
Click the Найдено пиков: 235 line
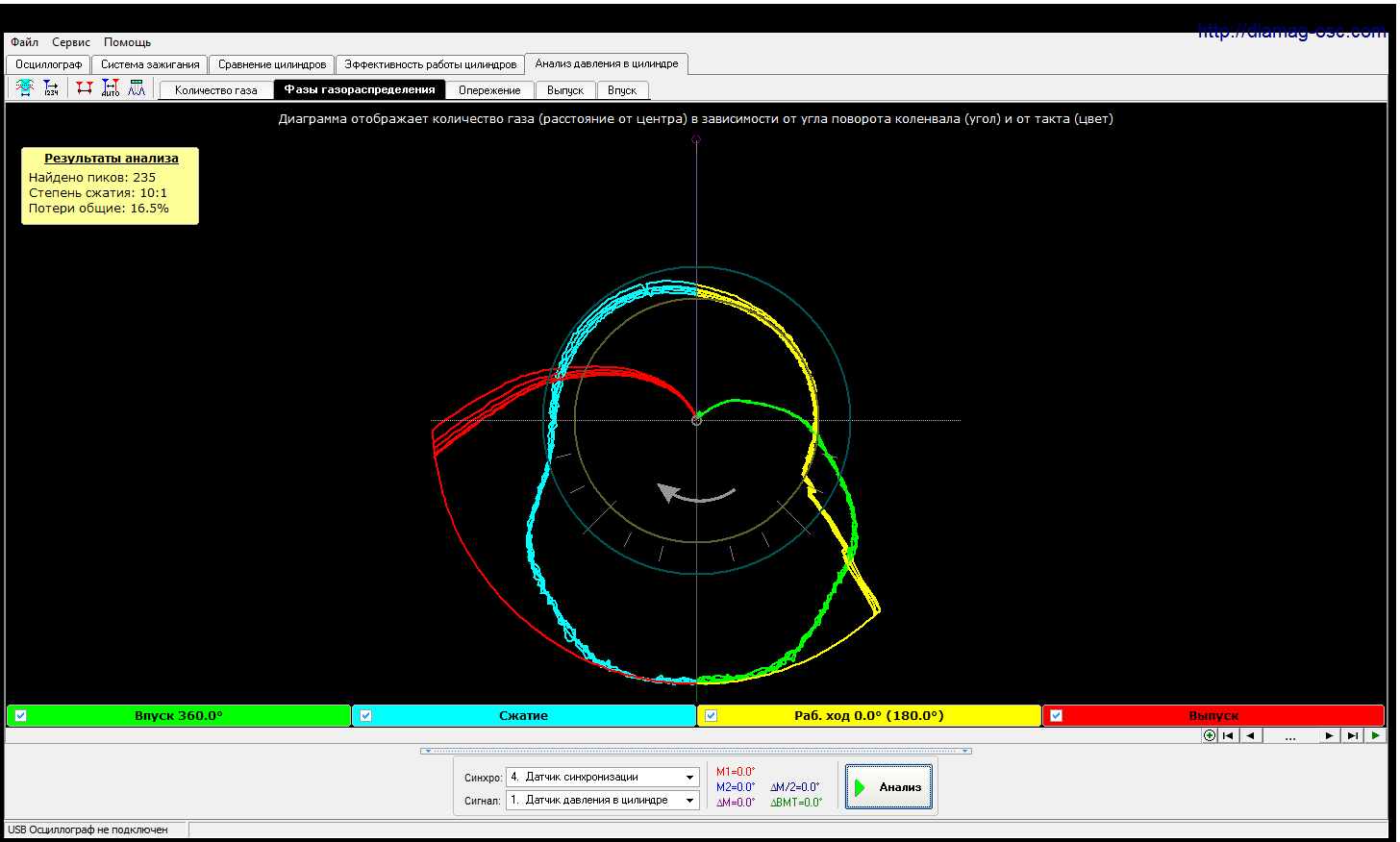[92, 177]
